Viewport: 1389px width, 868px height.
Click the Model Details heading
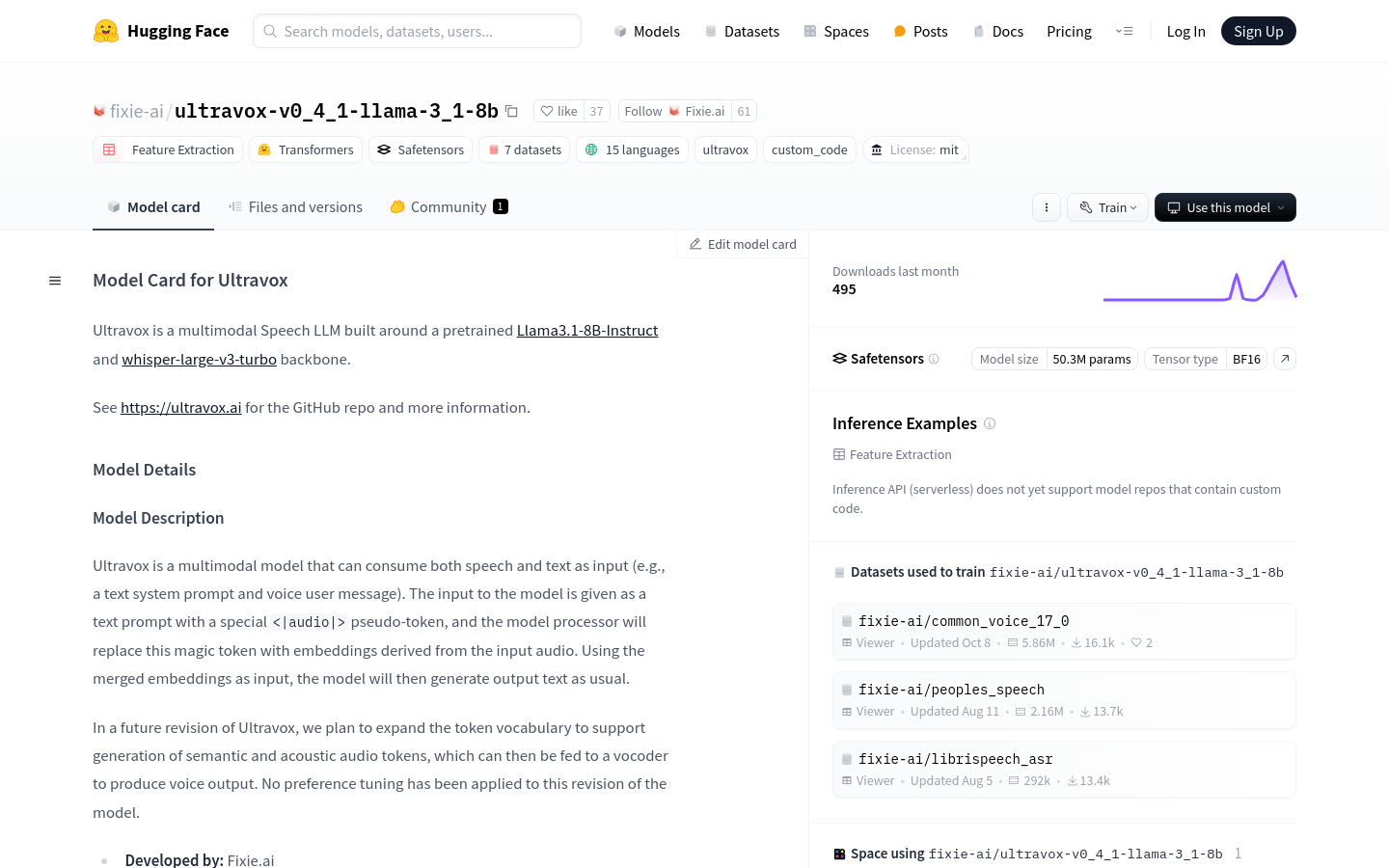coord(144,470)
